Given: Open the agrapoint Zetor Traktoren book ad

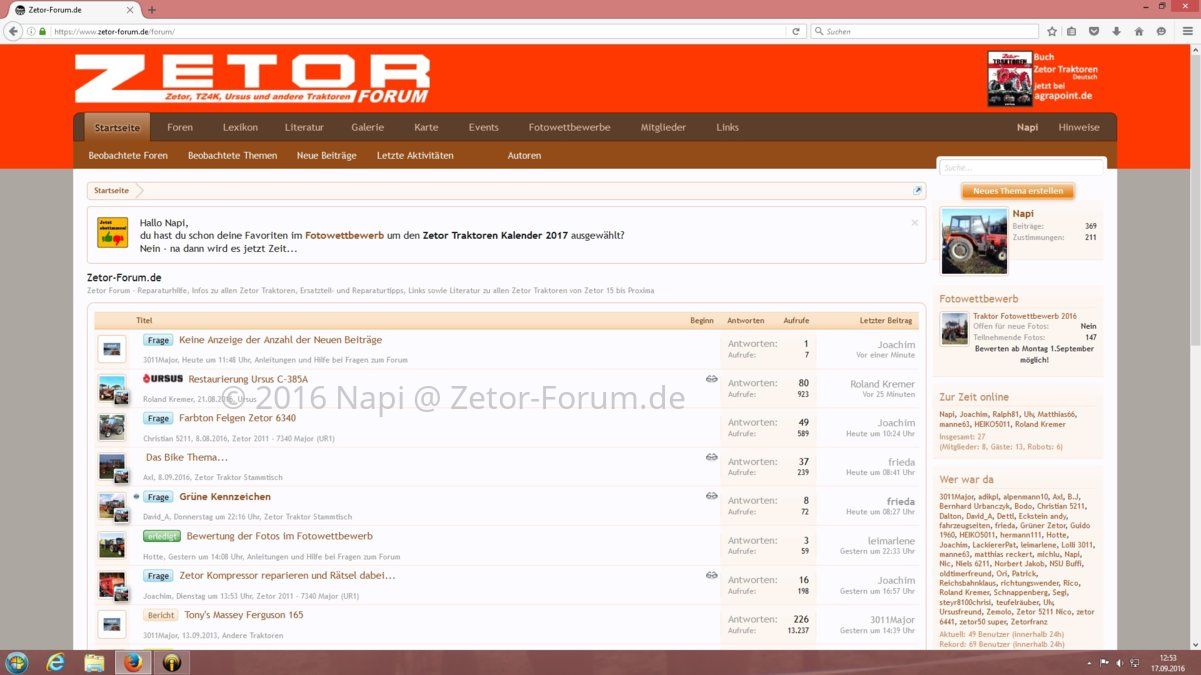Looking at the screenshot, I should 1041,78.
